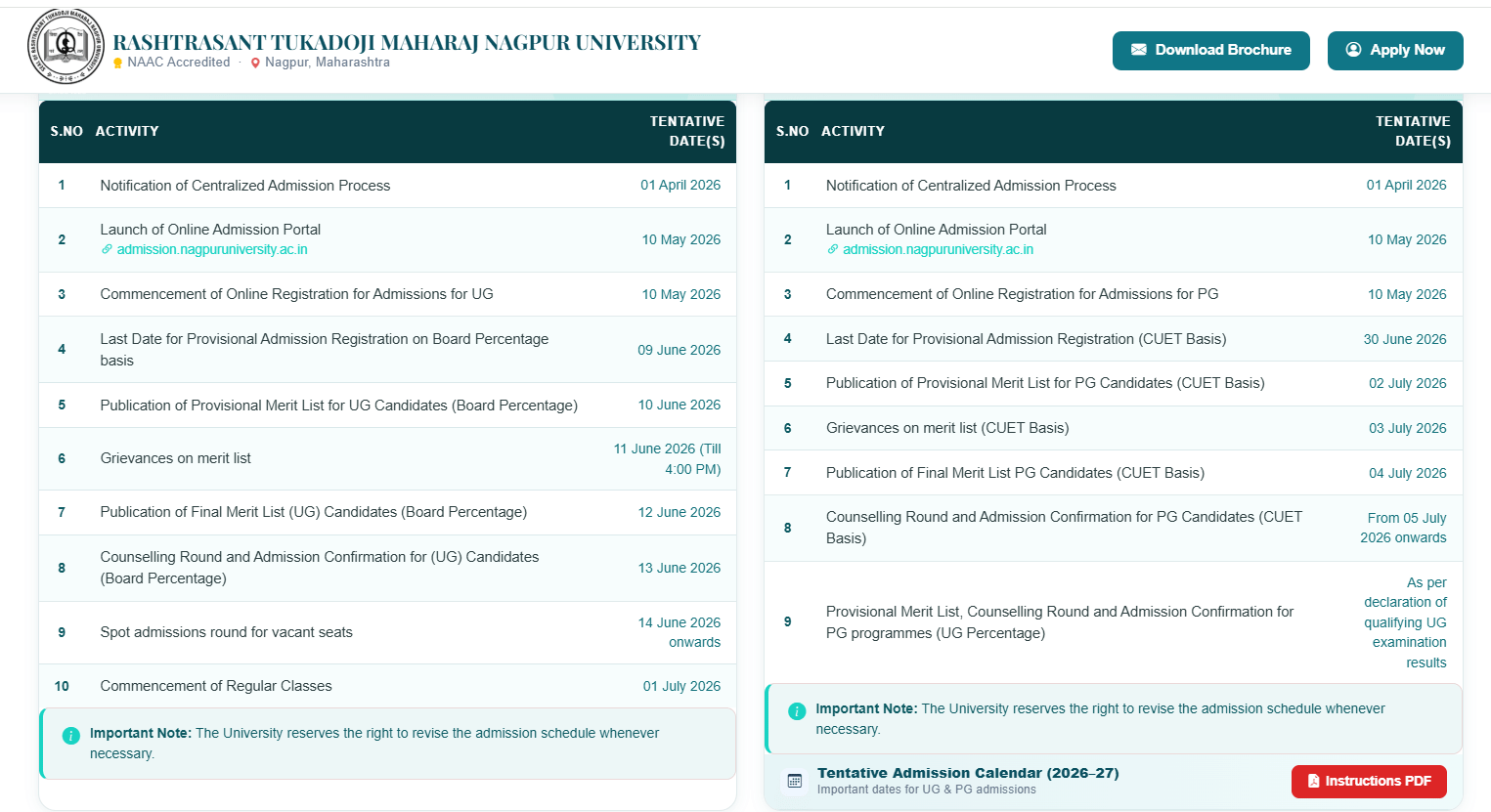Click the Important Note text under UG table
This screenshot has width=1491, height=812.
tap(374, 744)
